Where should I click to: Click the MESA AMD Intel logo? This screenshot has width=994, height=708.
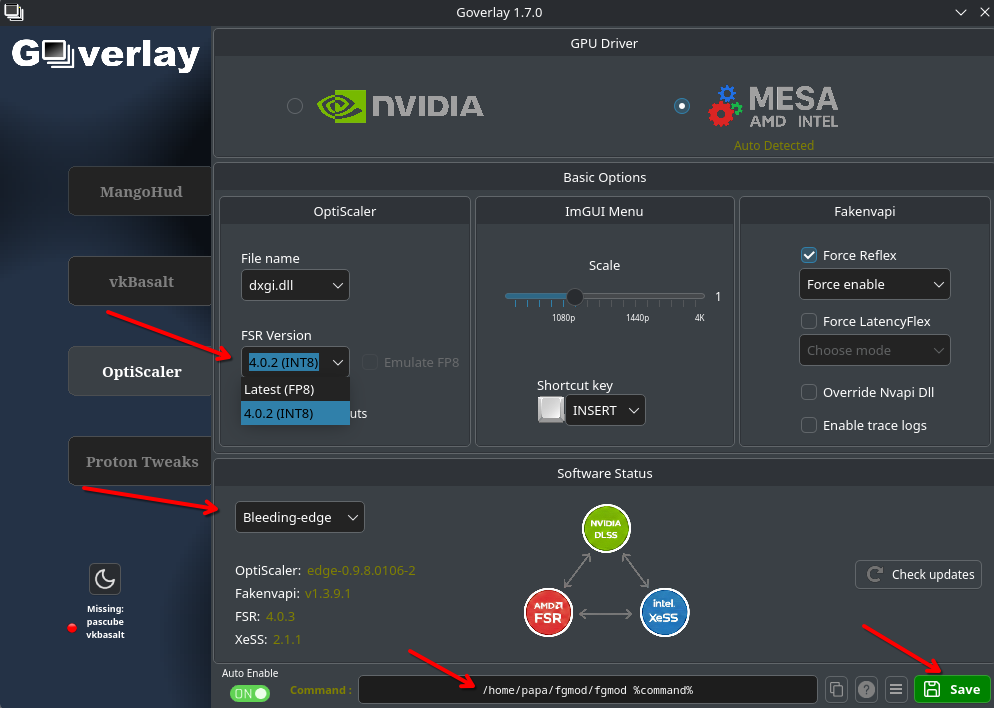pos(773,106)
